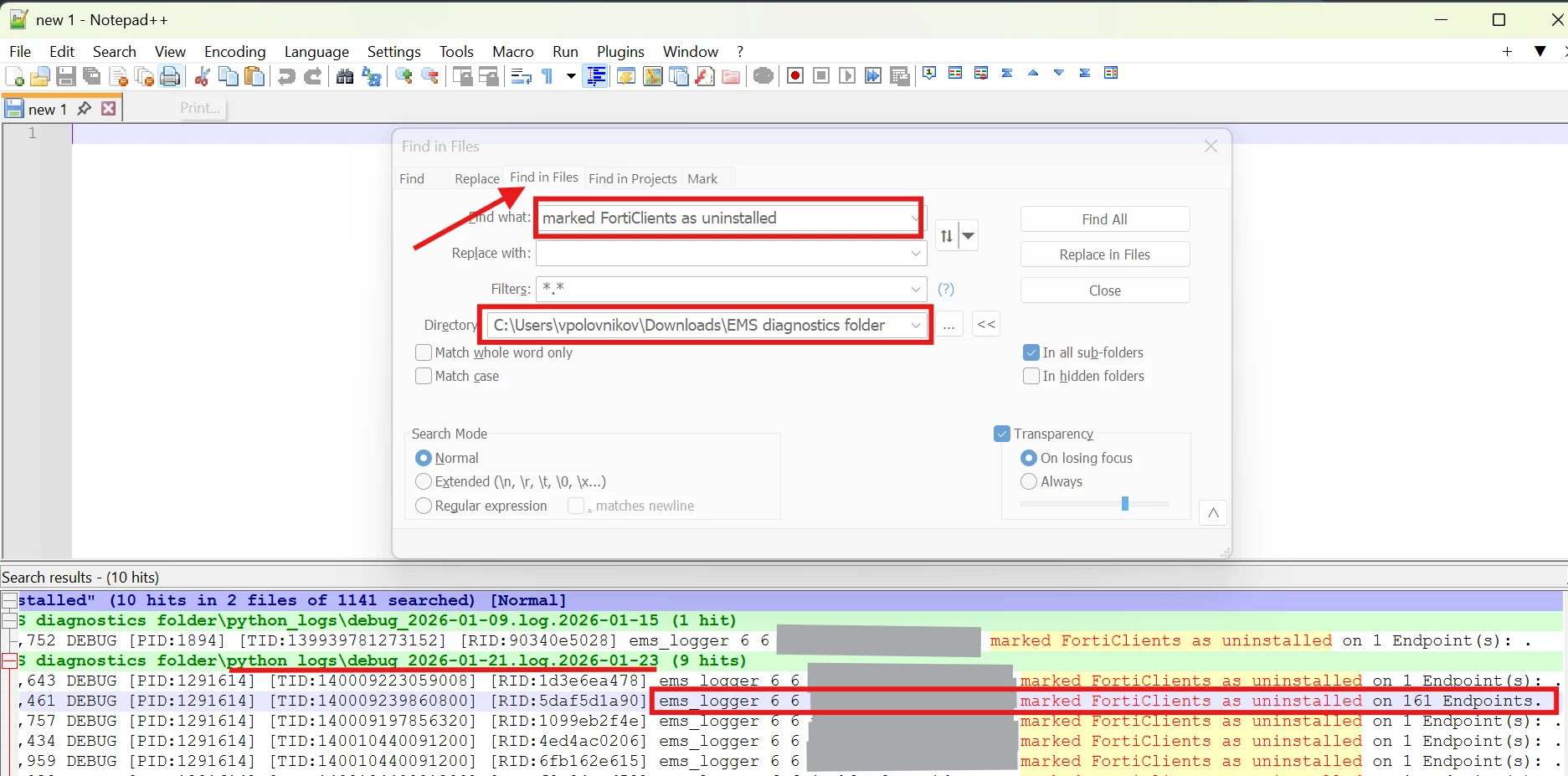This screenshot has height=776, width=1568.
Task: Collapse the debug_2026-01-09.log results node
Action: tap(9, 620)
